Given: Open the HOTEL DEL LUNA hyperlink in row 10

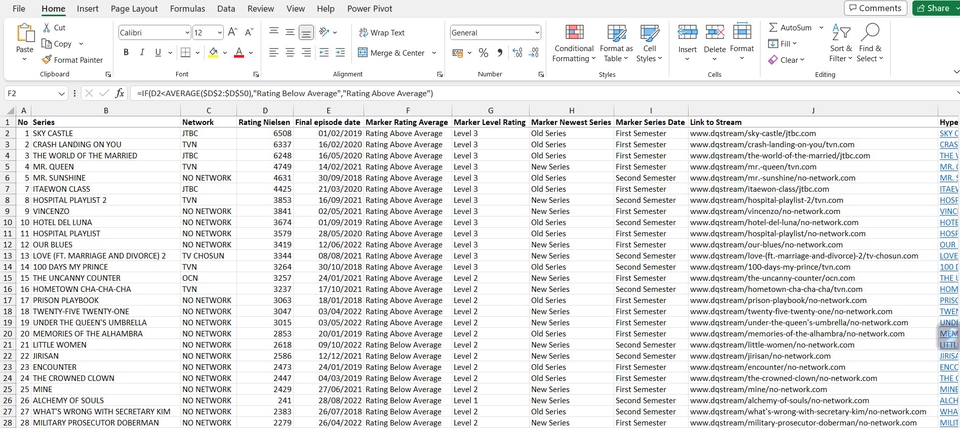Looking at the screenshot, I should point(949,222).
